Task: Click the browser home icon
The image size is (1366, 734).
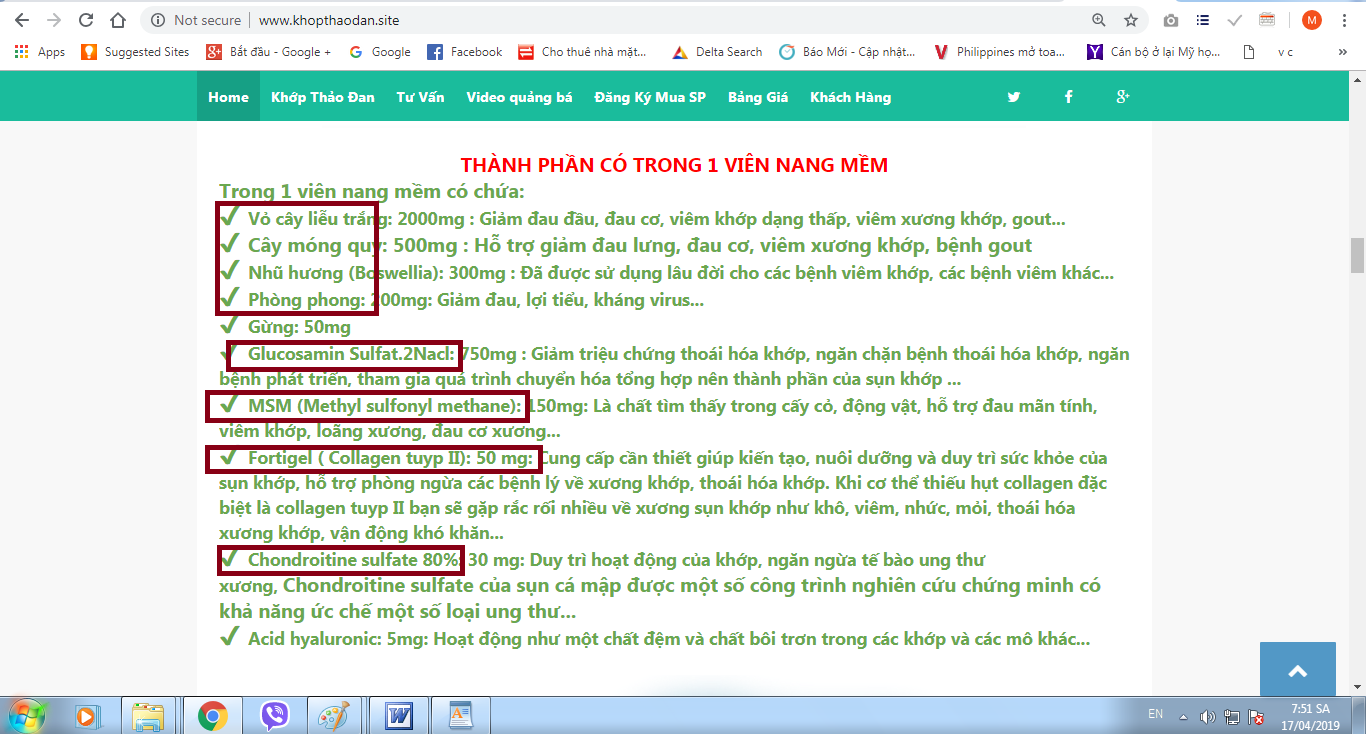Action: tap(118, 20)
